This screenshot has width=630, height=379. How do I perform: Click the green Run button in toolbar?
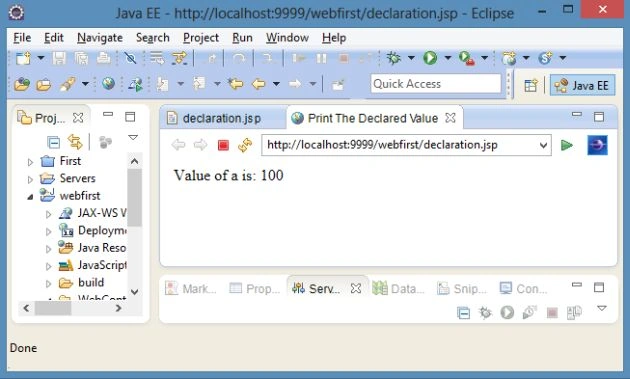[430, 59]
